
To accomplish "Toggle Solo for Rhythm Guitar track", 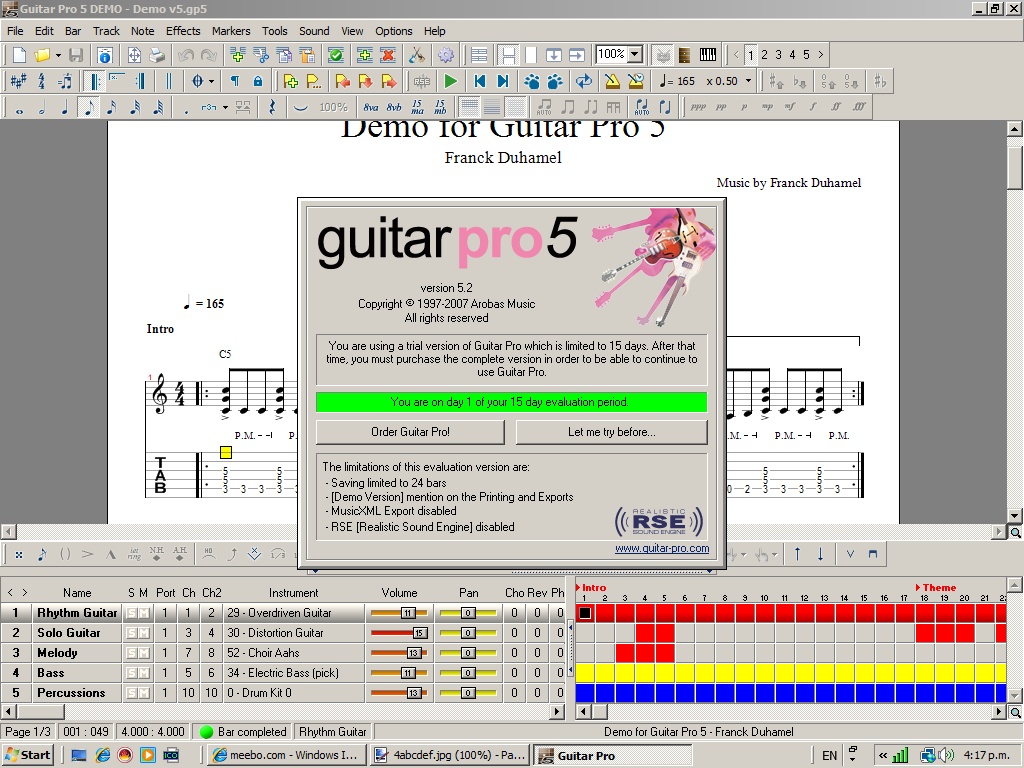I will [132, 613].
